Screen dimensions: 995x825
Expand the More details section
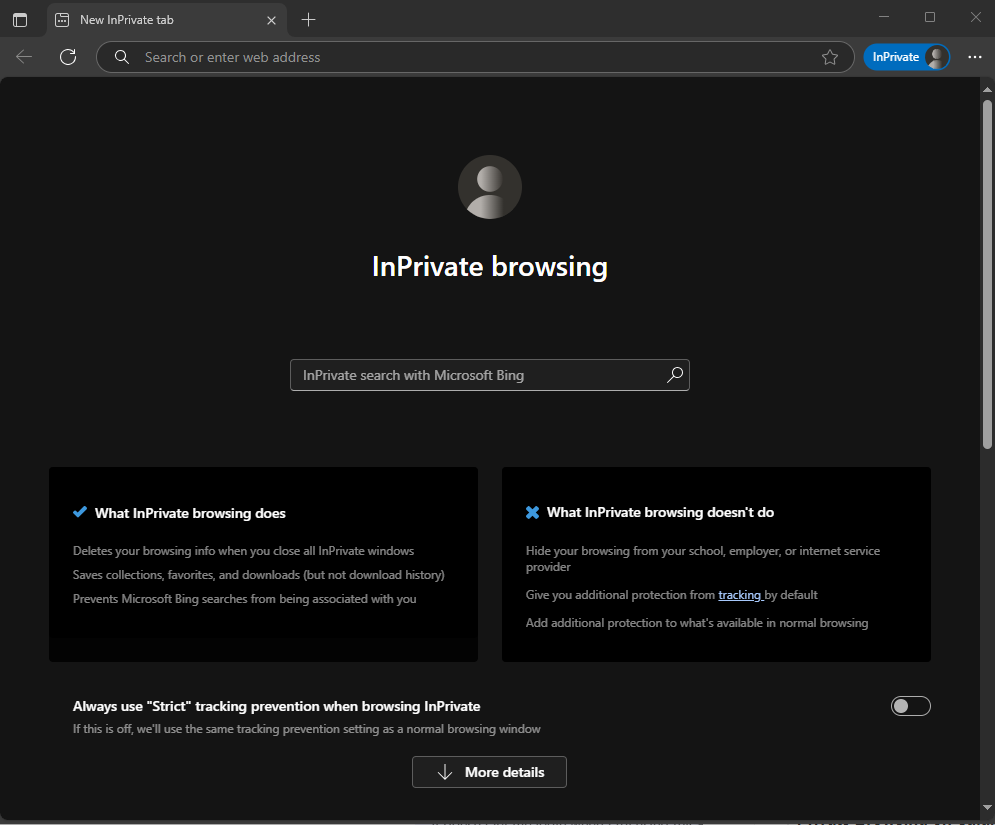pyautogui.click(x=489, y=772)
